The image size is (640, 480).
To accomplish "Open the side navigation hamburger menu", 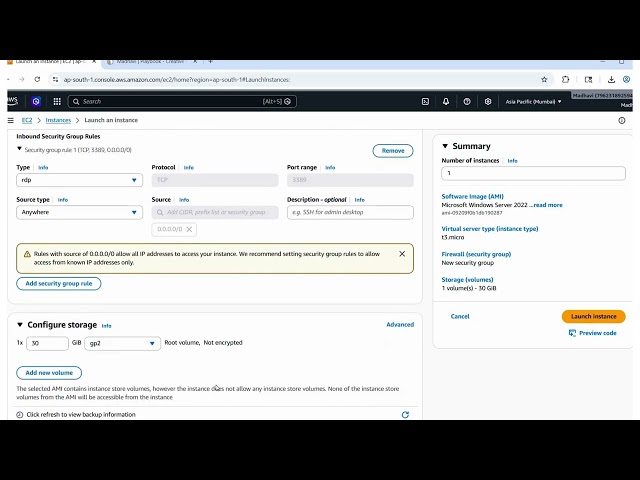I will tap(11, 120).
